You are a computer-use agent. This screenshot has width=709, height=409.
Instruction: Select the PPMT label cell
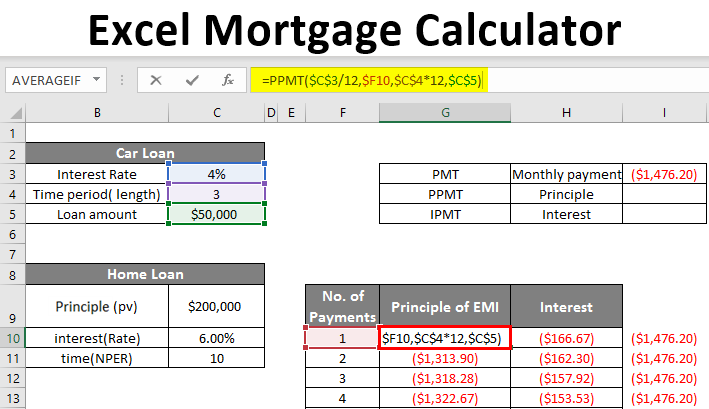[445, 194]
